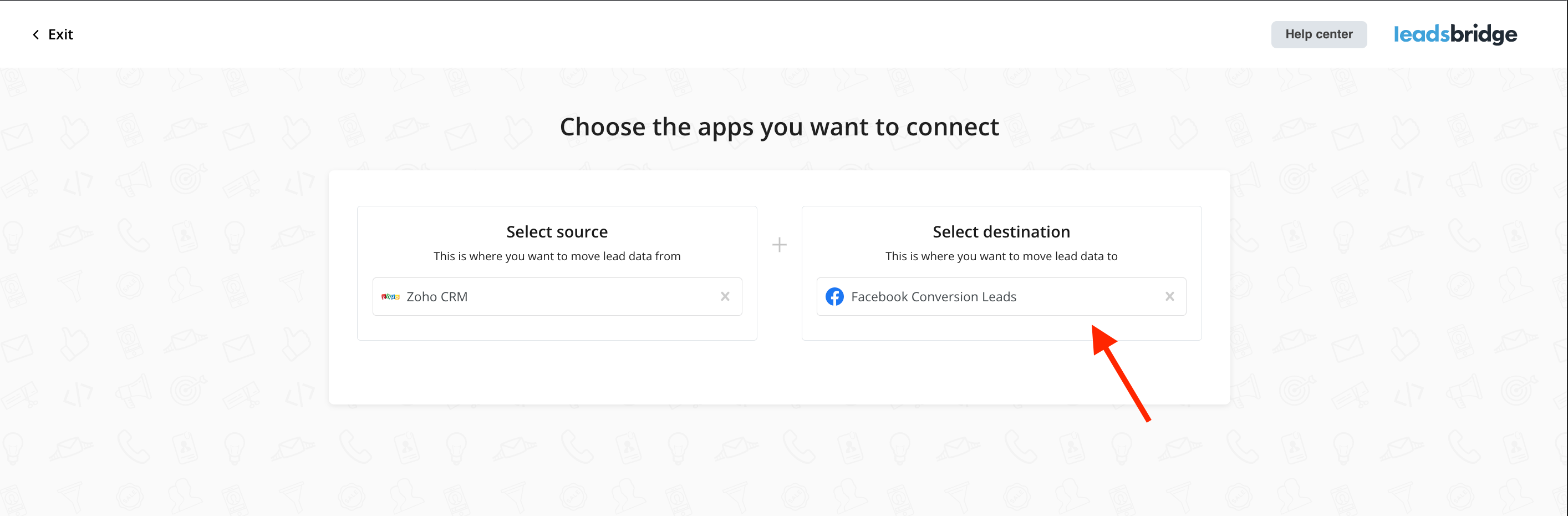Image resolution: width=1568 pixels, height=516 pixels.
Task: Clear the Facebook Conversion Leads destination
Action: 1169,297
